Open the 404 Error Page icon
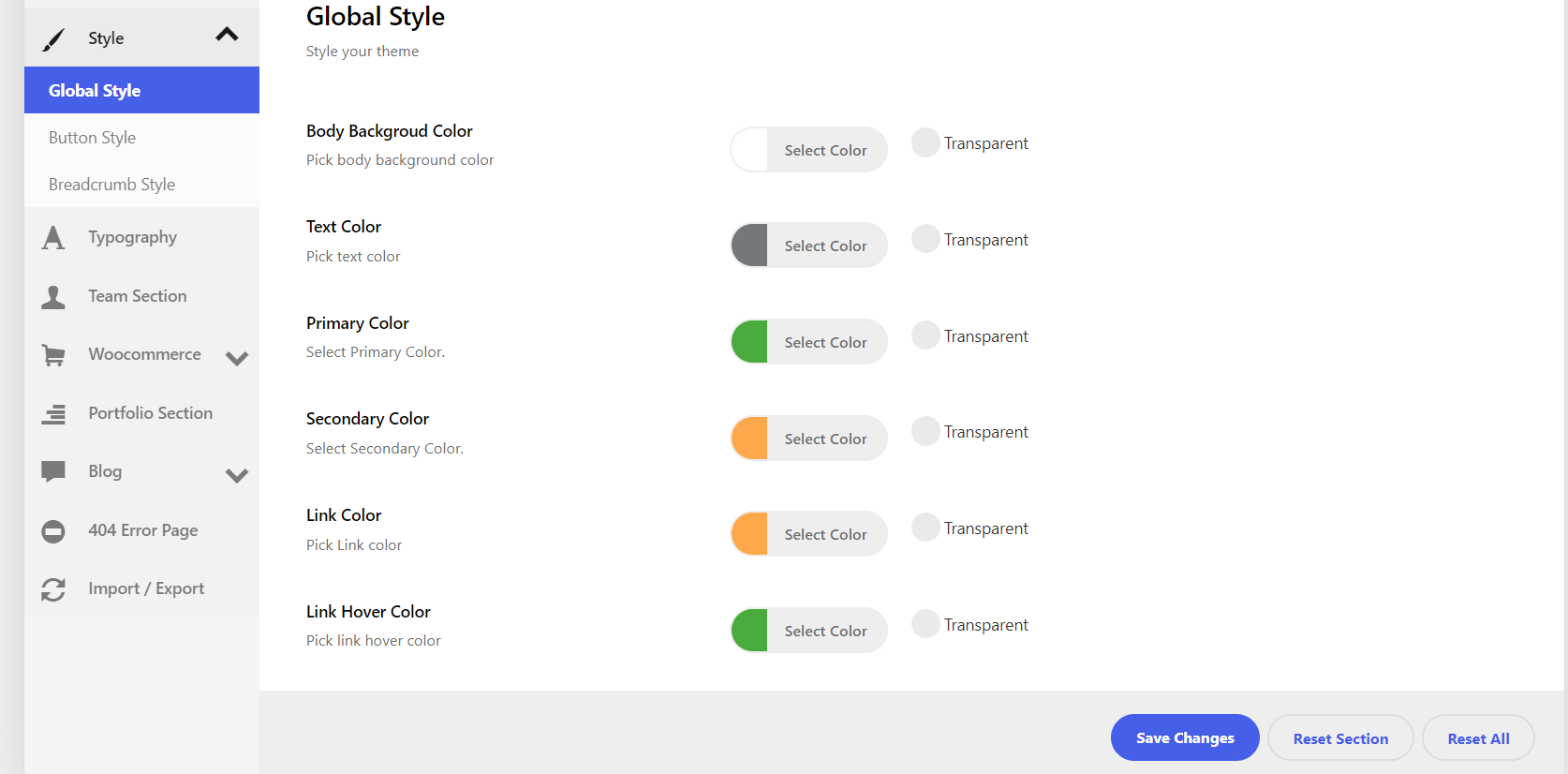This screenshot has width=1568, height=774. [x=53, y=530]
